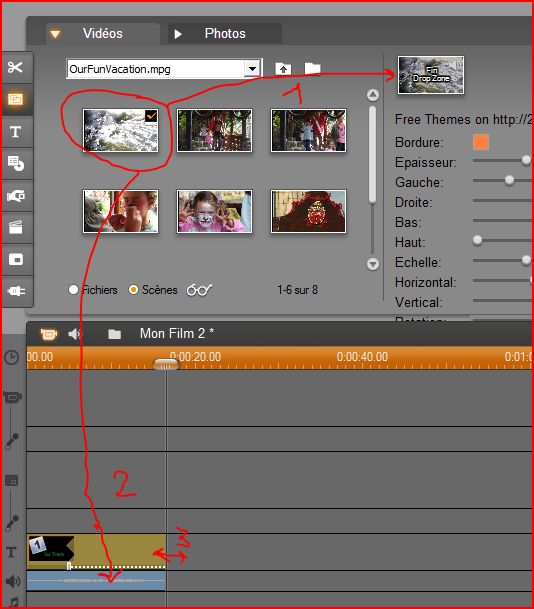Screen dimensions: 534x609
Task: Open the picture-in-picture overlay tool
Action: (x=16, y=259)
